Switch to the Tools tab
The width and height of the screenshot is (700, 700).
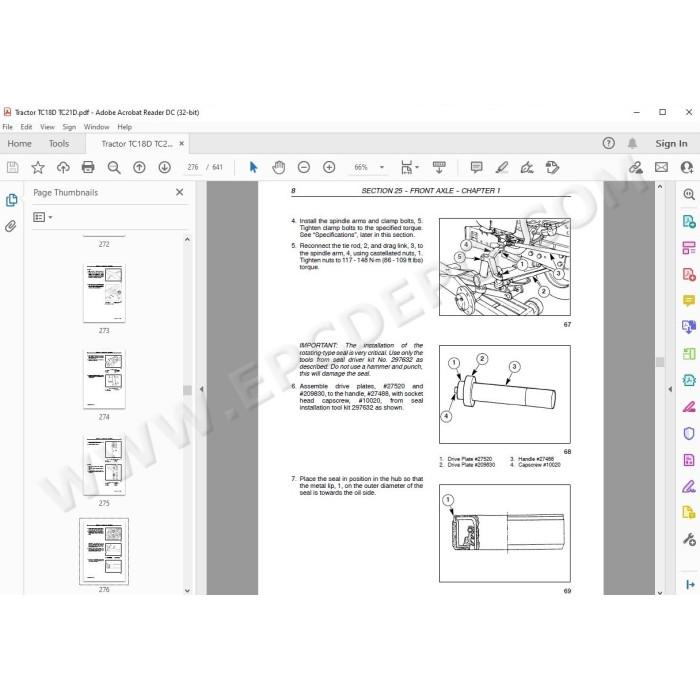click(59, 144)
